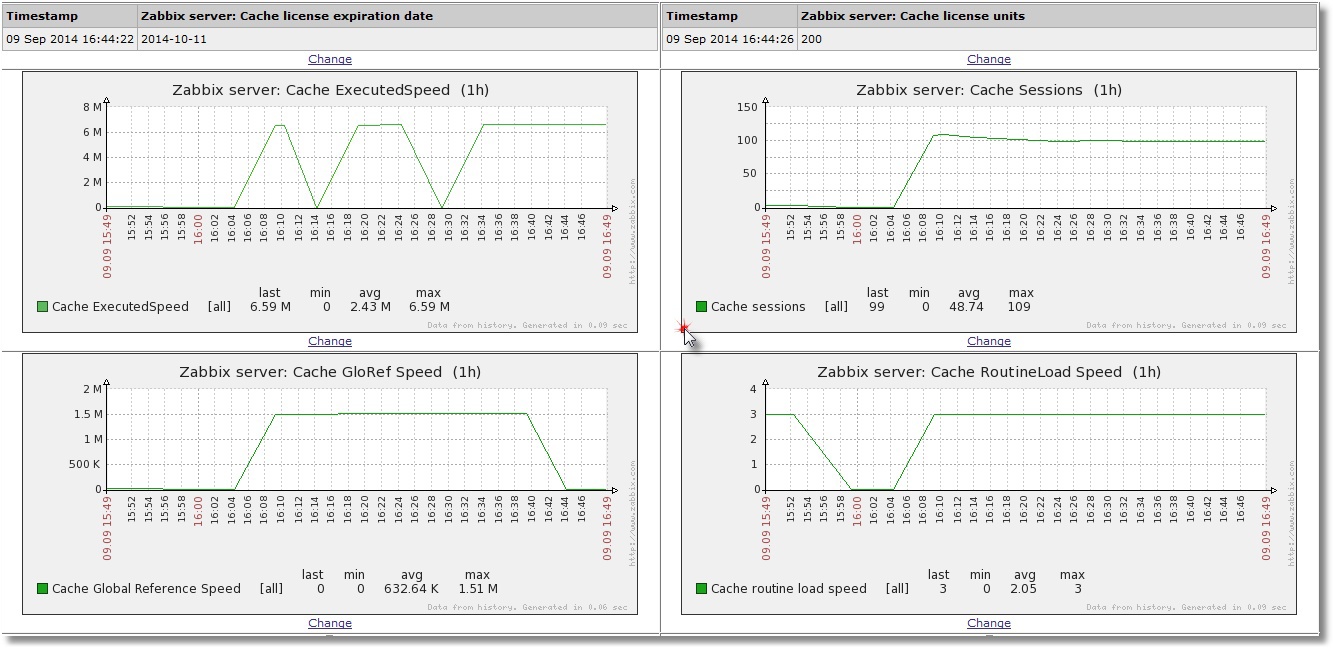Click the Cache sessions green legend square
Viewport: 1334px width, 650px height.
701,307
